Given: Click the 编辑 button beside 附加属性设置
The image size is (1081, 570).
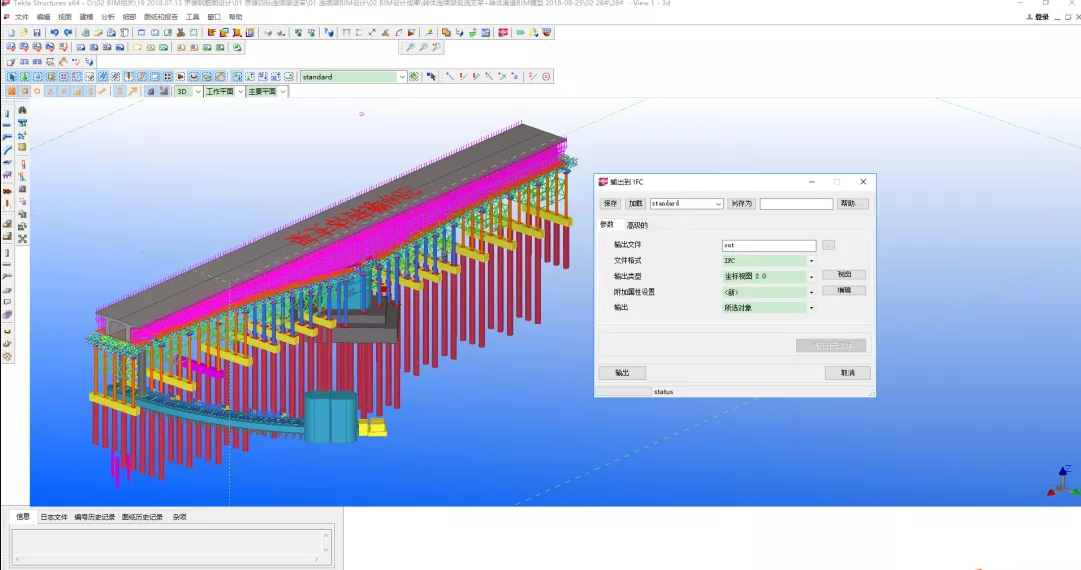Looking at the screenshot, I should (844, 290).
